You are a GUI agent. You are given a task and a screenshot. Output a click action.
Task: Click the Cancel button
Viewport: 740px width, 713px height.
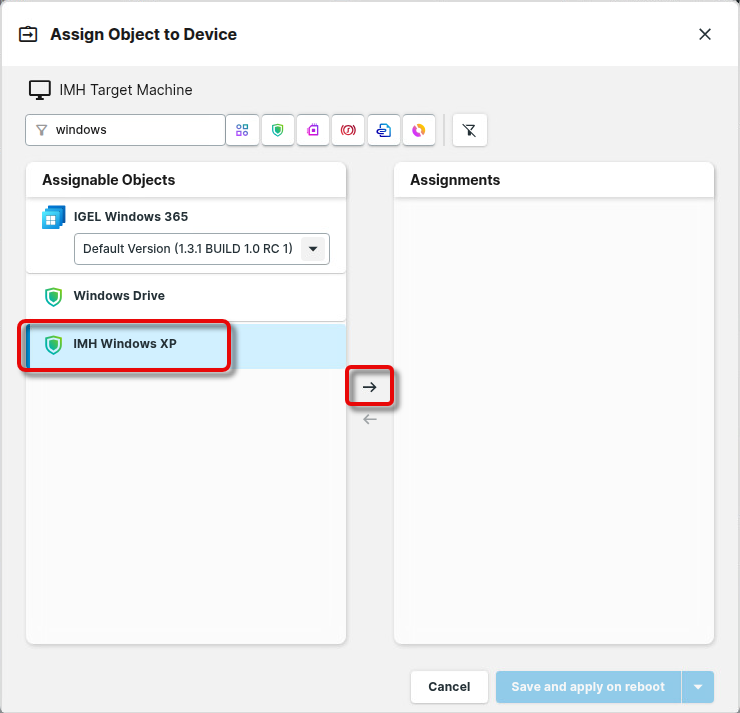(x=449, y=687)
